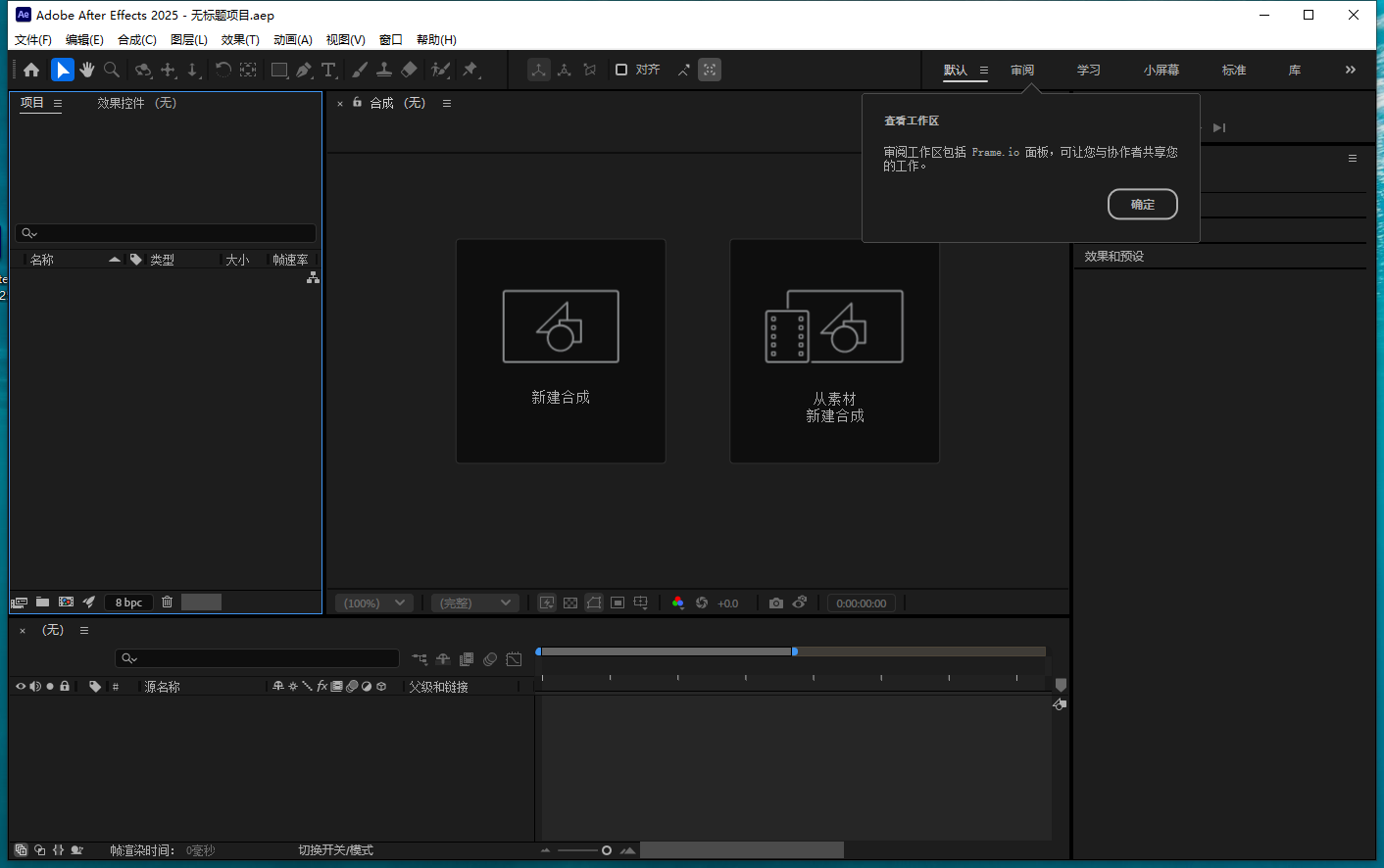The image size is (1384, 868).
Task: Click the 新建合成 card
Action: tap(561, 352)
